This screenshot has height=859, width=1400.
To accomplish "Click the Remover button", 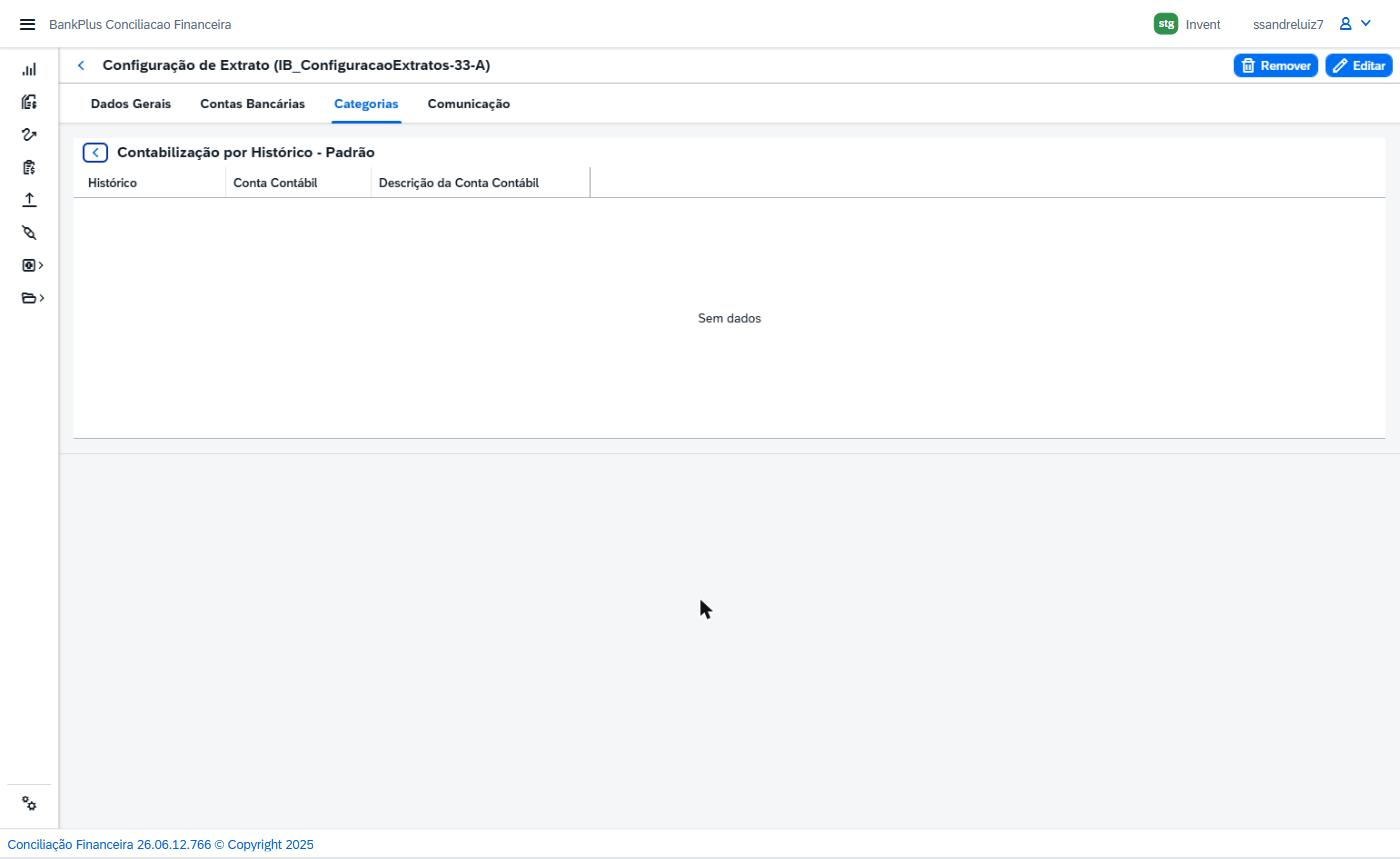I will [1275, 65].
